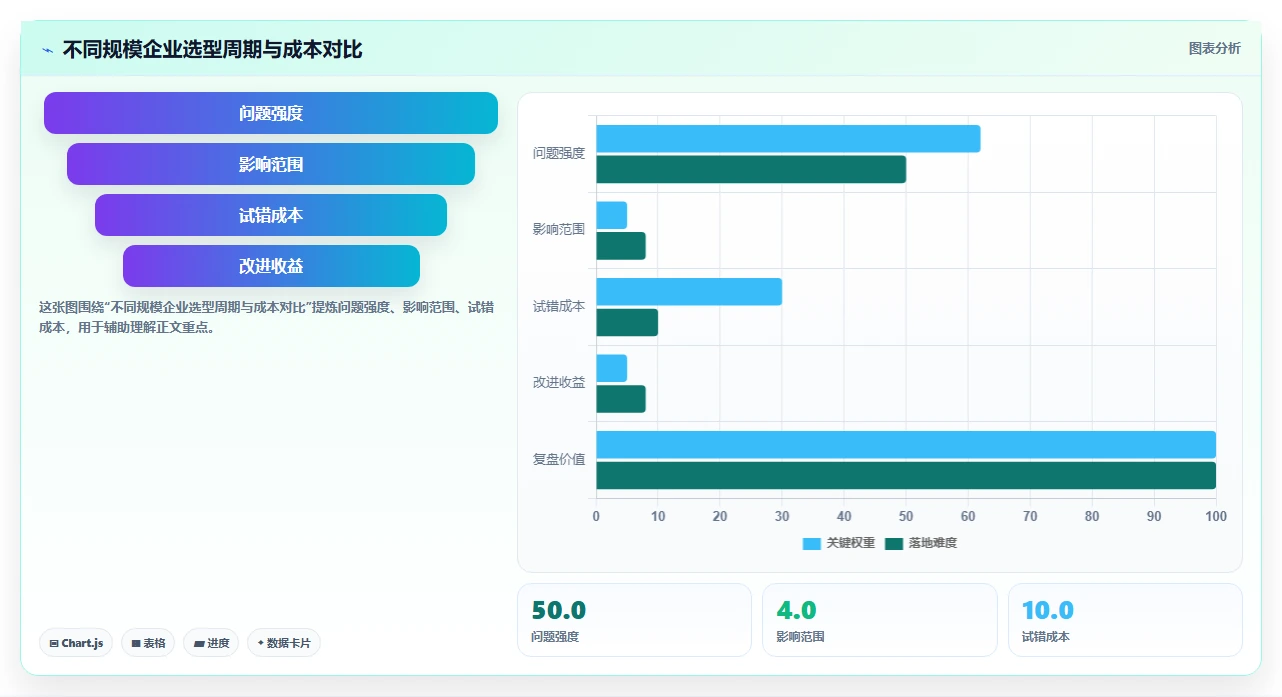Click the description paragraph under the funnel
This screenshot has width=1282, height=697.
point(266,317)
